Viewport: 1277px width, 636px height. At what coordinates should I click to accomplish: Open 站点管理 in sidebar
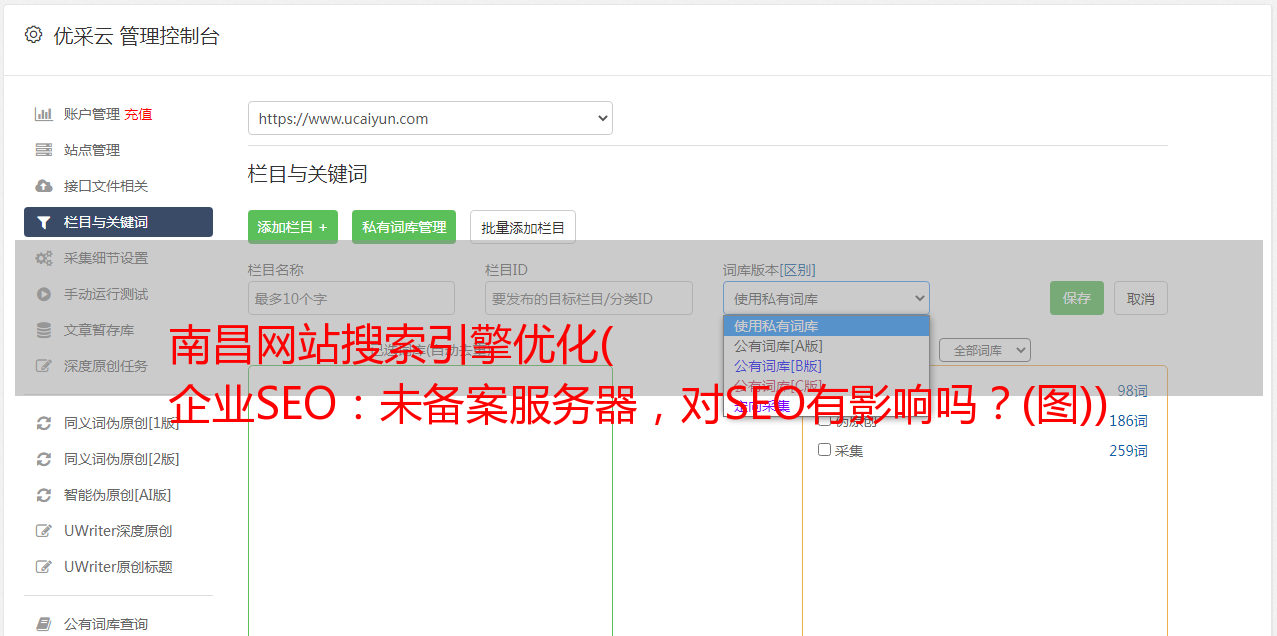point(92,150)
